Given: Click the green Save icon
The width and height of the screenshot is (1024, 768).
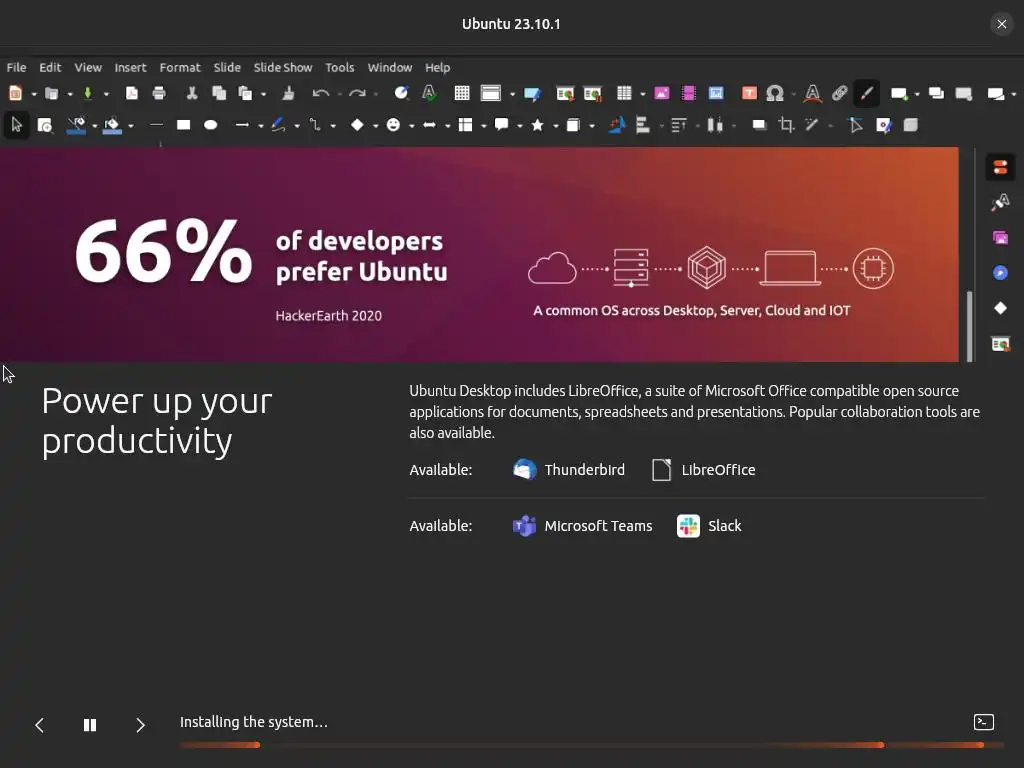Looking at the screenshot, I should click(88, 93).
